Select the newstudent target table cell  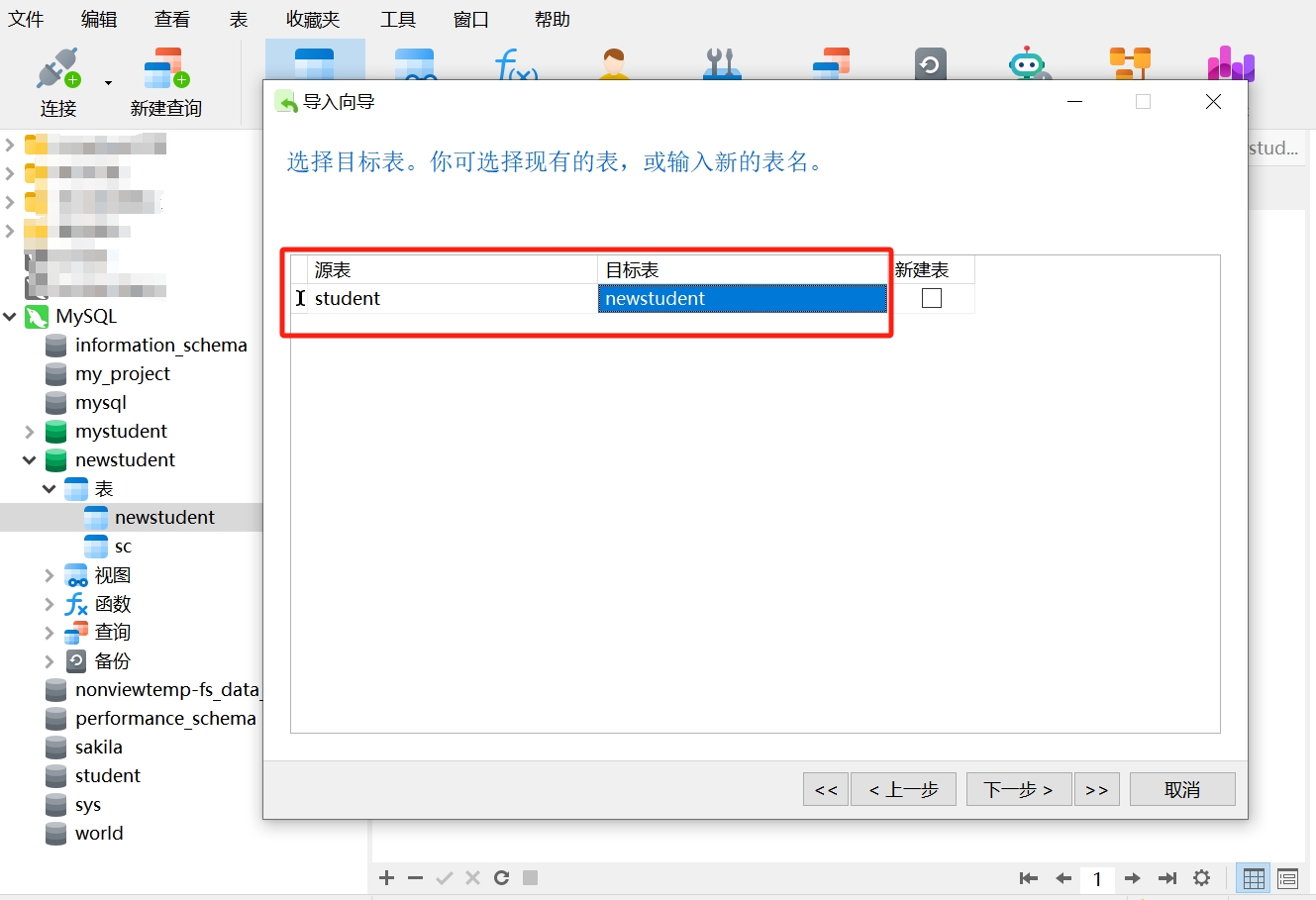pos(742,299)
